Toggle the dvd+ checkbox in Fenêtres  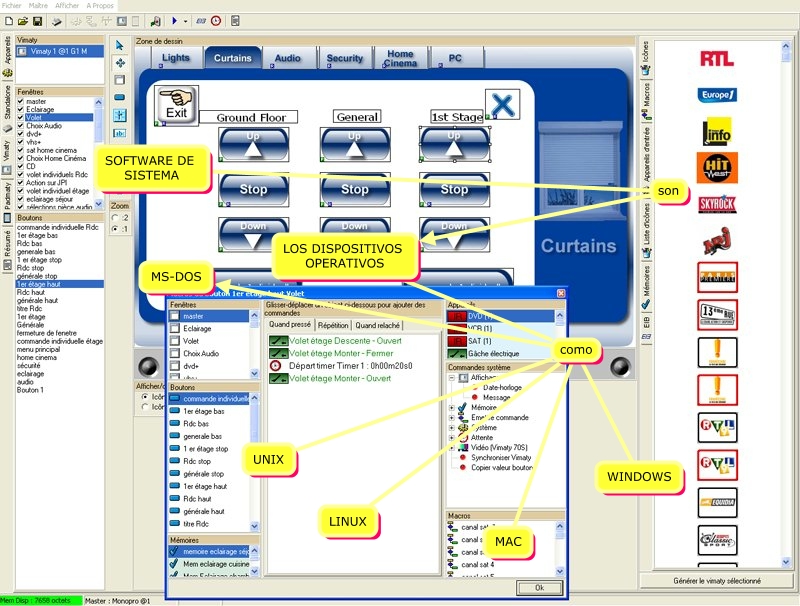pos(21,134)
